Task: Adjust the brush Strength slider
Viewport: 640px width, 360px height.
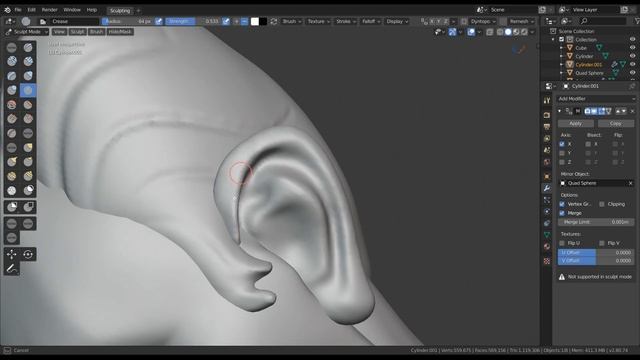Action: pyautogui.click(x=193, y=21)
